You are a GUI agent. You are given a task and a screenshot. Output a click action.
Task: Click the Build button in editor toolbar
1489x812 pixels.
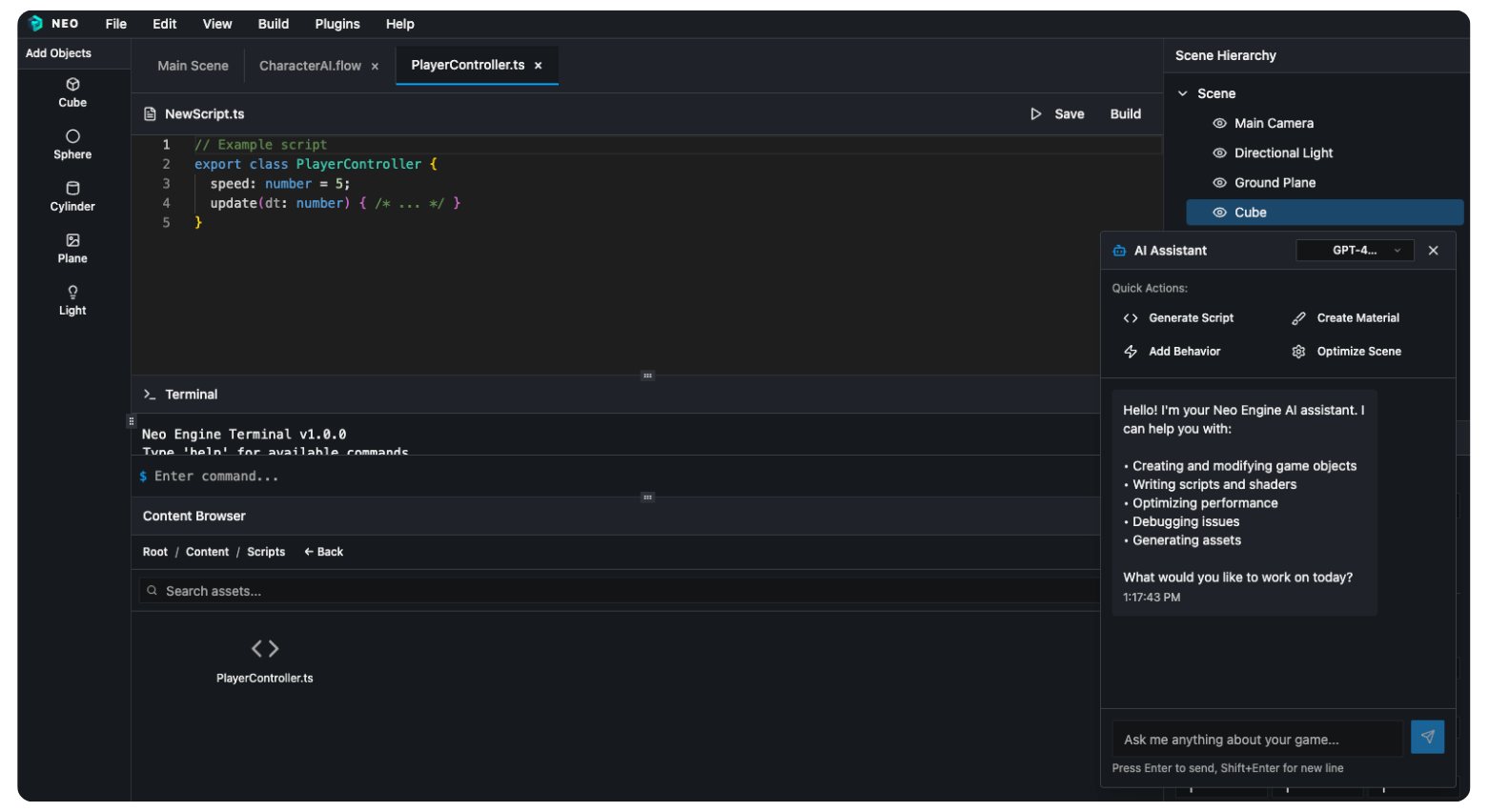click(1126, 114)
